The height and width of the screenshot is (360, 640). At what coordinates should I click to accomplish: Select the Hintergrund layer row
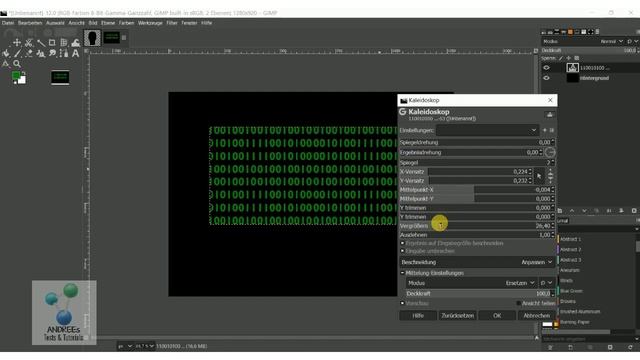point(590,78)
